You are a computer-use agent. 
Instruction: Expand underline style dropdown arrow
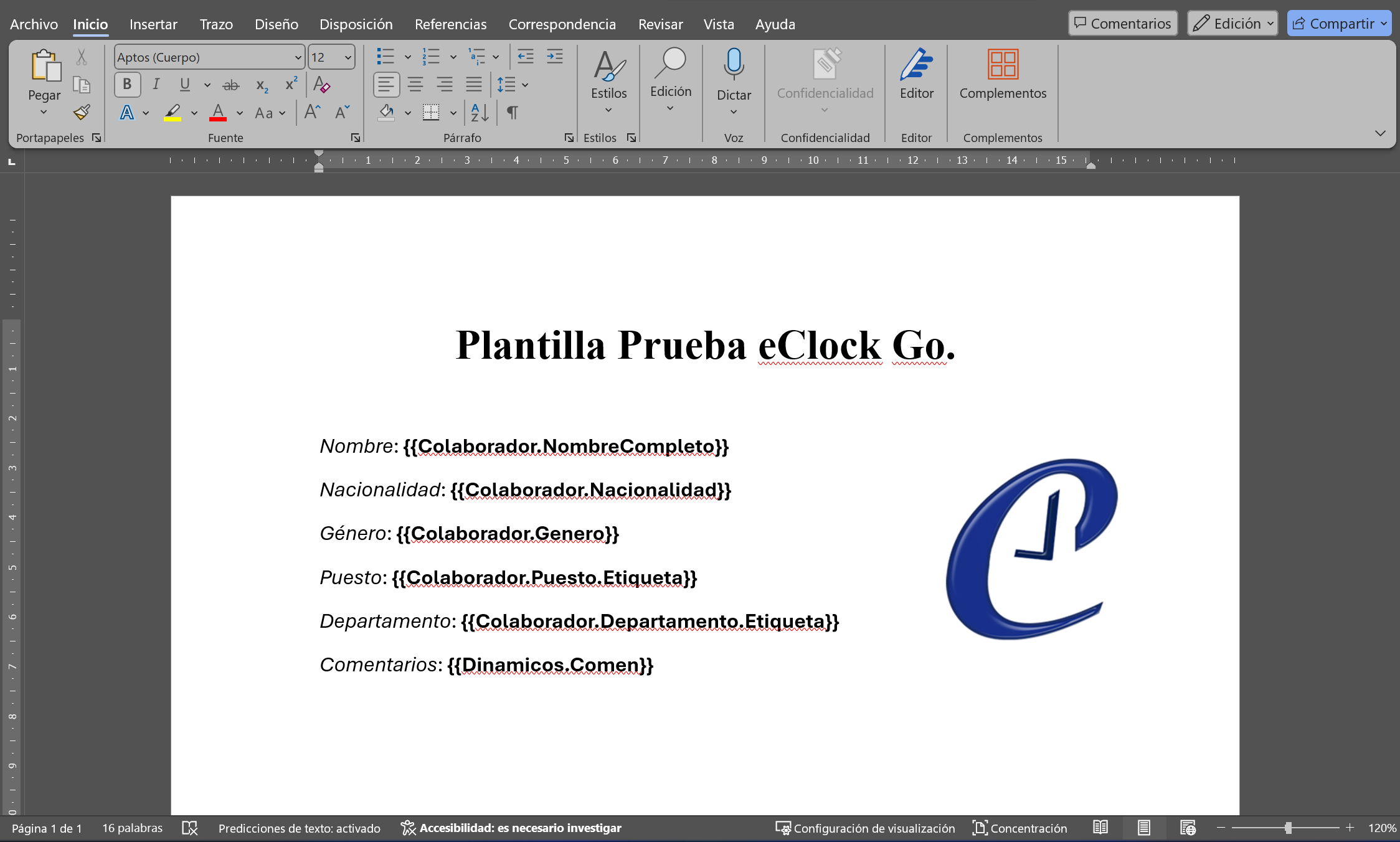tap(207, 85)
